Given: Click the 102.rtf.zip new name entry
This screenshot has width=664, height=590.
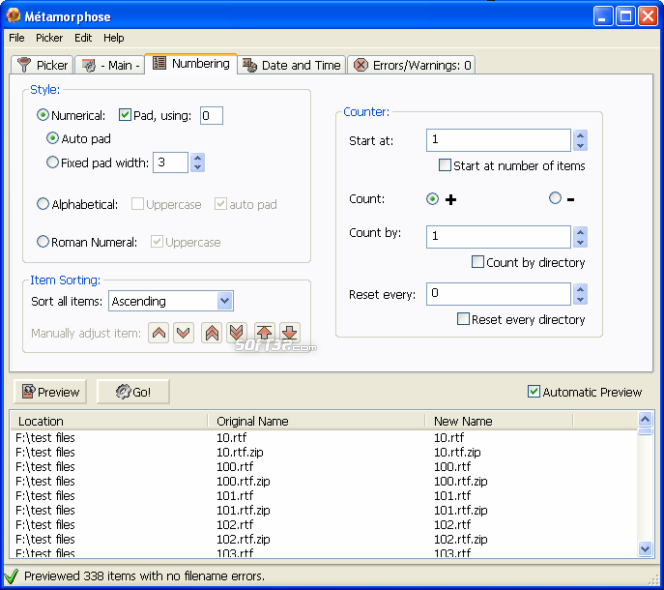Looking at the screenshot, I should (460, 539).
